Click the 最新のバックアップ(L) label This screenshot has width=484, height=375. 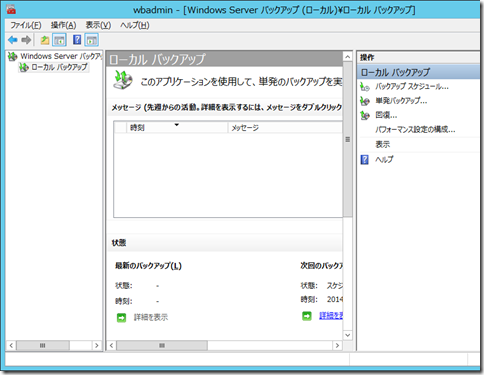pyautogui.click(x=148, y=266)
